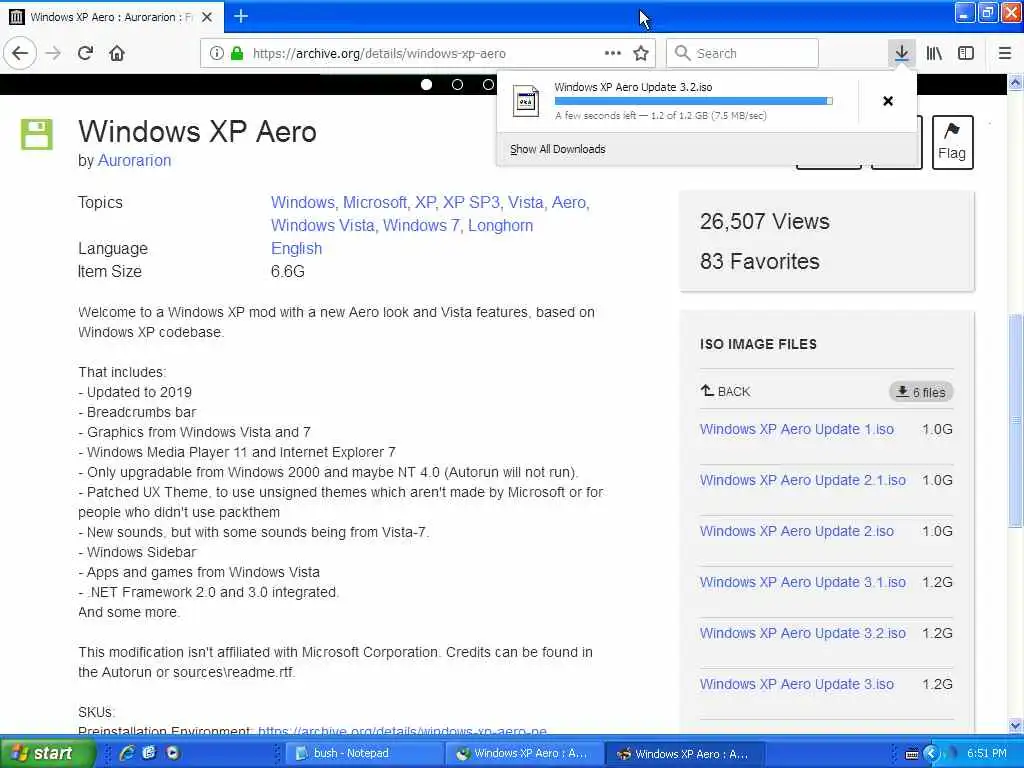Download Windows XP Aero Update 2.iso
This screenshot has height=768, width=1024.
click(x=797, y=531)
